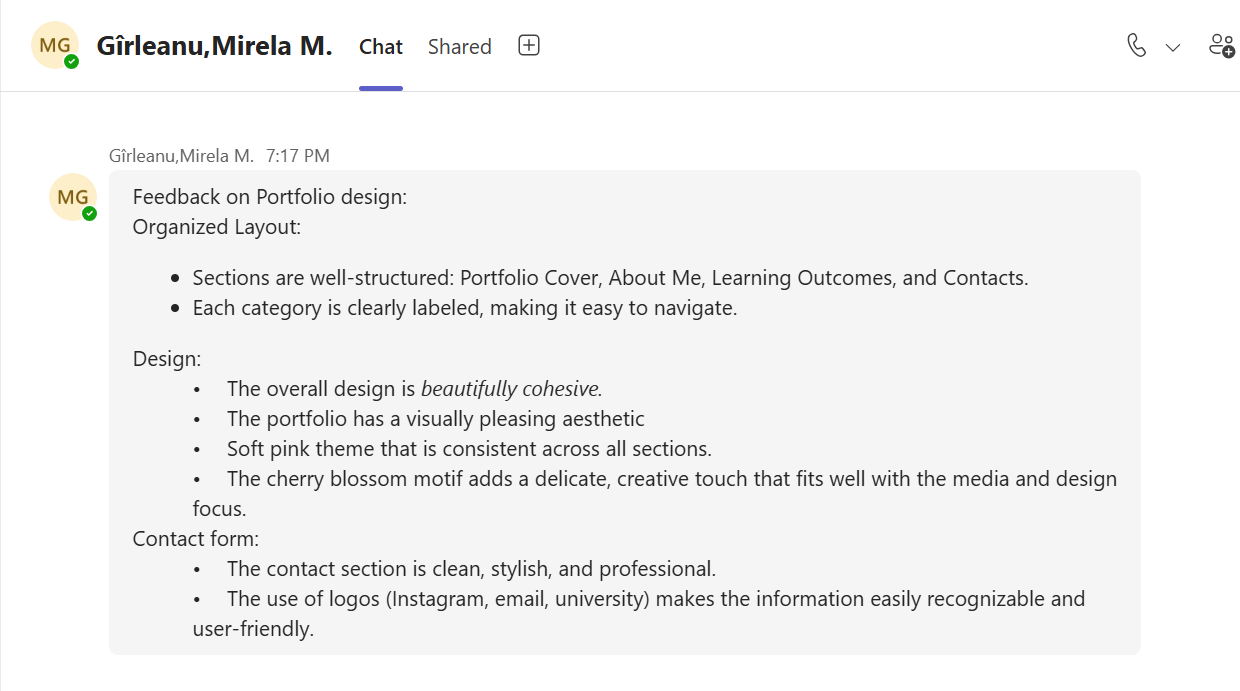Select the 'Feedback on Portfolio design:' line
1240x691 pixels.
point(270,197)
